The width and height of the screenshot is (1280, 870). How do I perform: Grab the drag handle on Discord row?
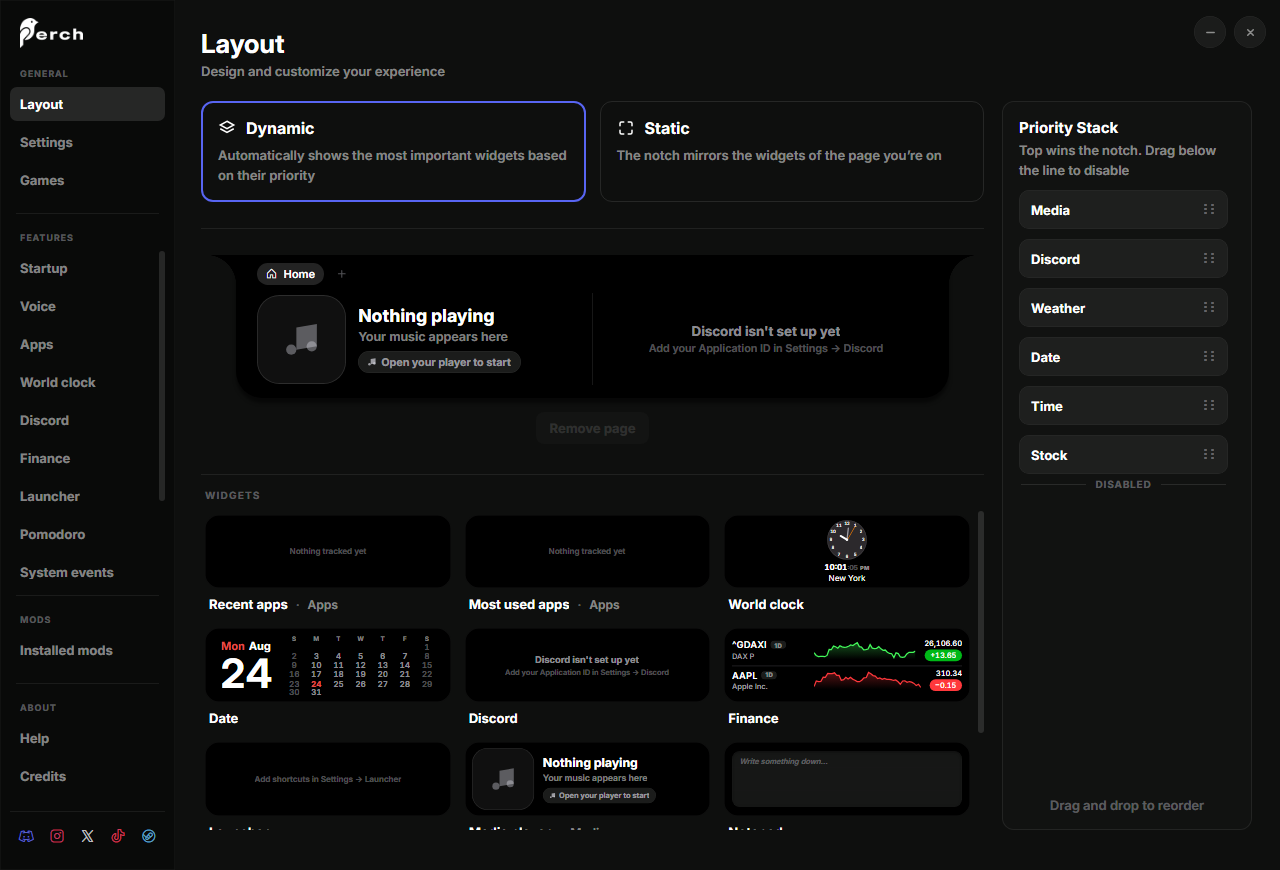tap(1209, 258)
